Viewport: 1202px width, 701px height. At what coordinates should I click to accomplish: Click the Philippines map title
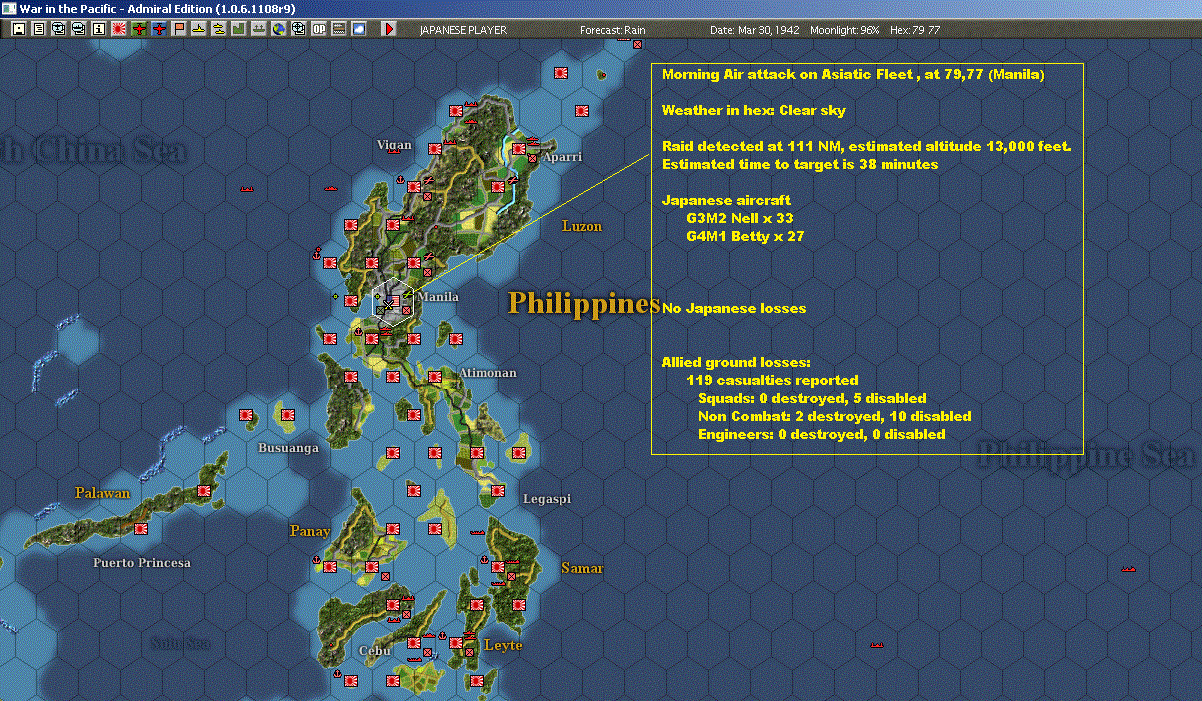point(584,304)
